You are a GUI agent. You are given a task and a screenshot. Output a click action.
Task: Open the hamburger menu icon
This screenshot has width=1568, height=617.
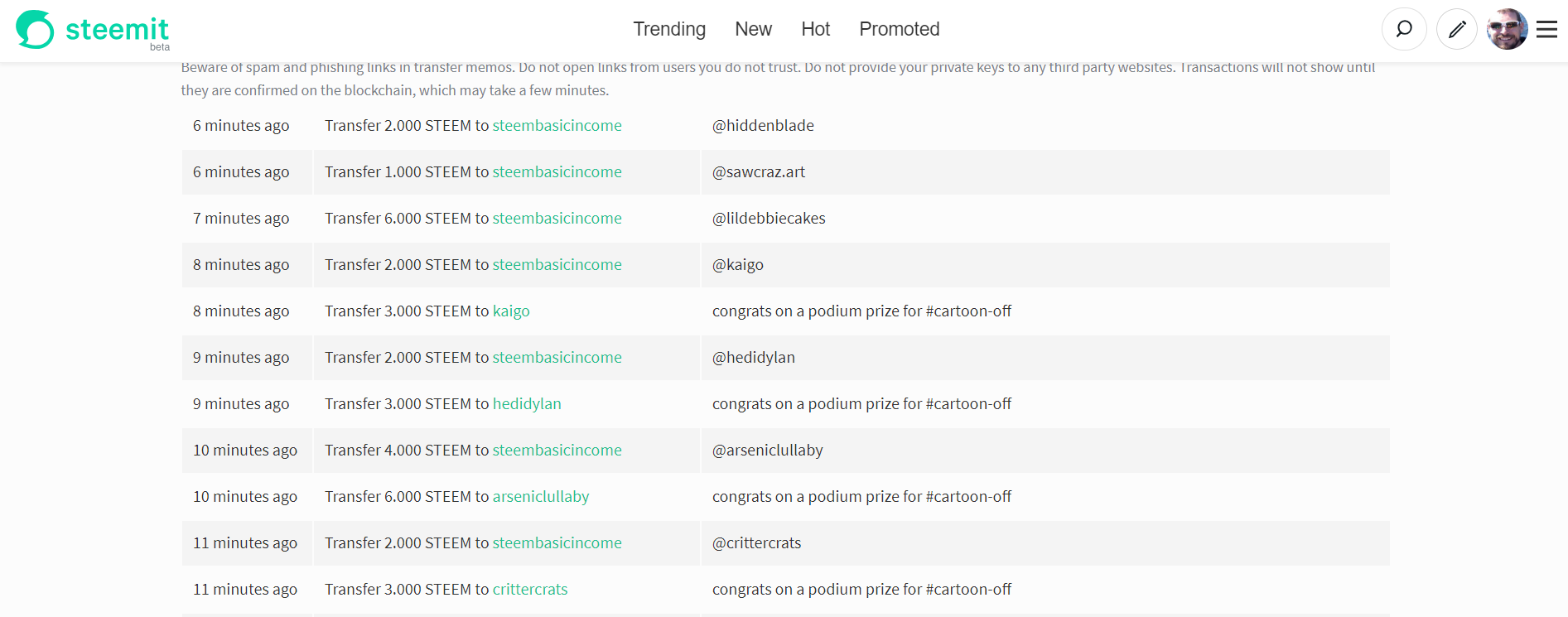point(1546,30)
